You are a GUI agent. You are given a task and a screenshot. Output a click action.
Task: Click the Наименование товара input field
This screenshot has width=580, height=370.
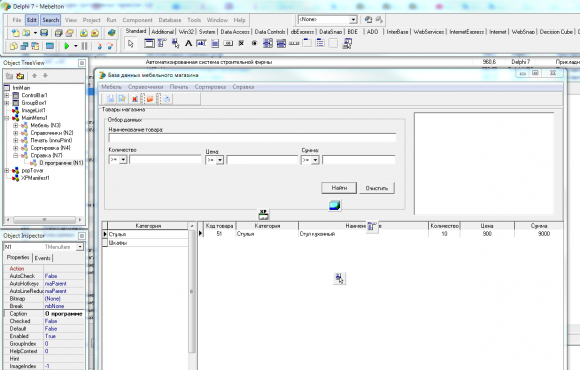pyautogui.click(x=252, y=138)
